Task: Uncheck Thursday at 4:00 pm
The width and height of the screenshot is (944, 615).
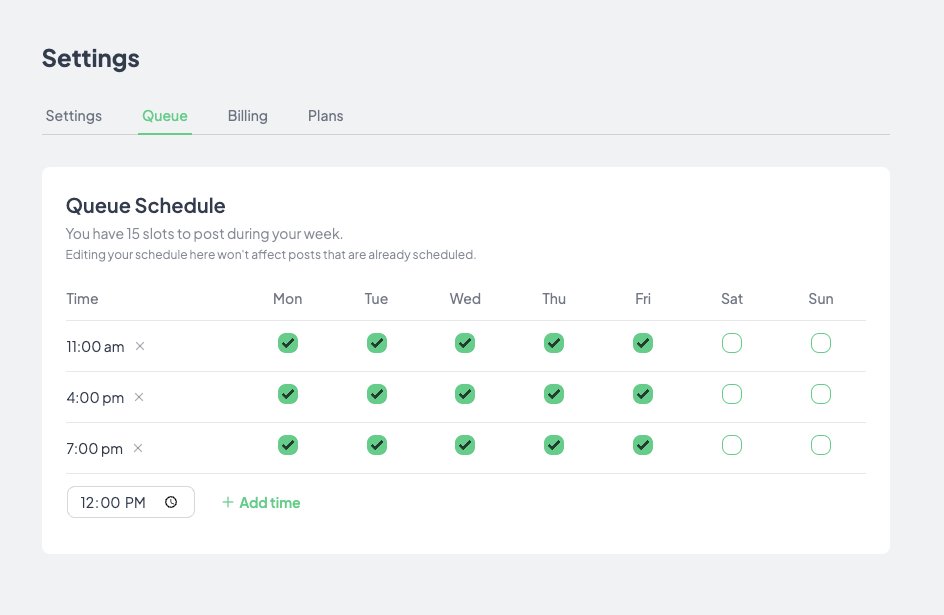Action: click(554, 394)
